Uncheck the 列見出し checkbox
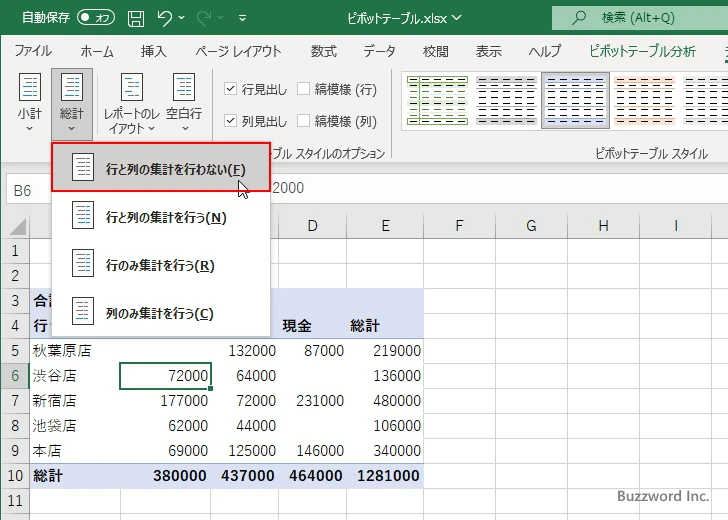Image resolution: width=728 pixels, height=520 pixels. coord(230,121)
